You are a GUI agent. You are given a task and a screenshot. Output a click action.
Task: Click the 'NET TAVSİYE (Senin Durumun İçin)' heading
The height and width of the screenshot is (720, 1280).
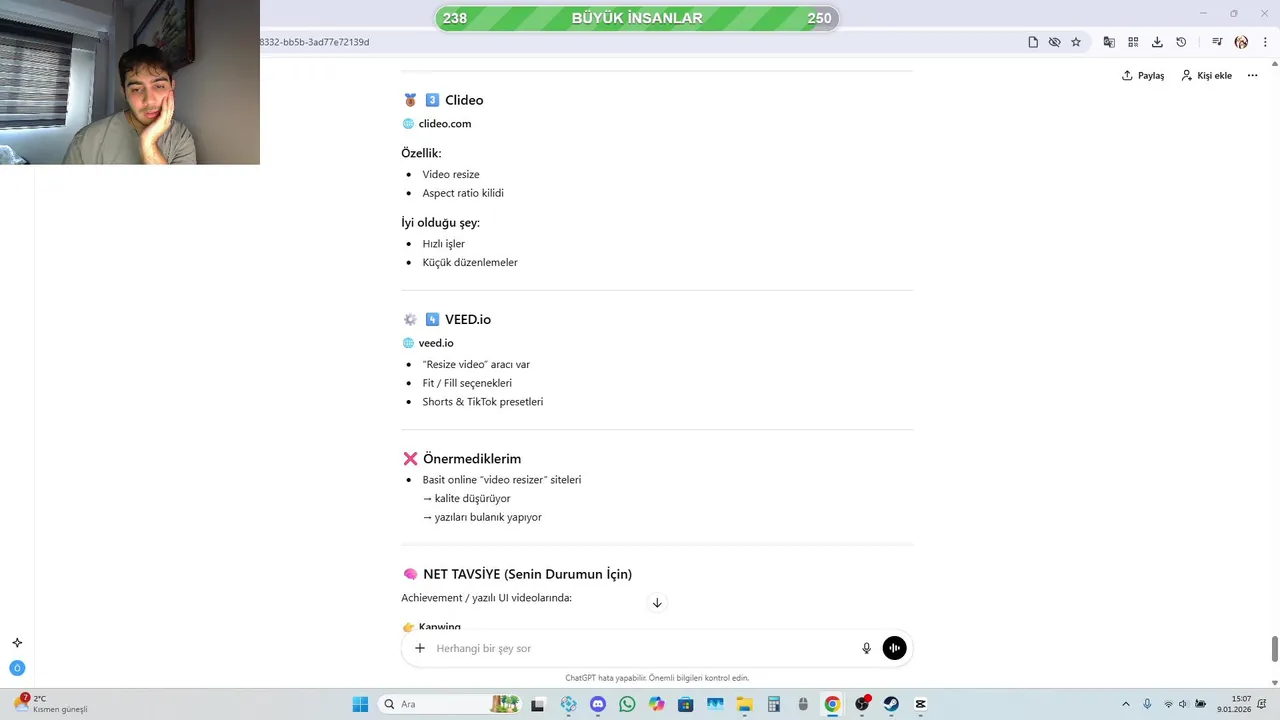[x=527, y=574]
